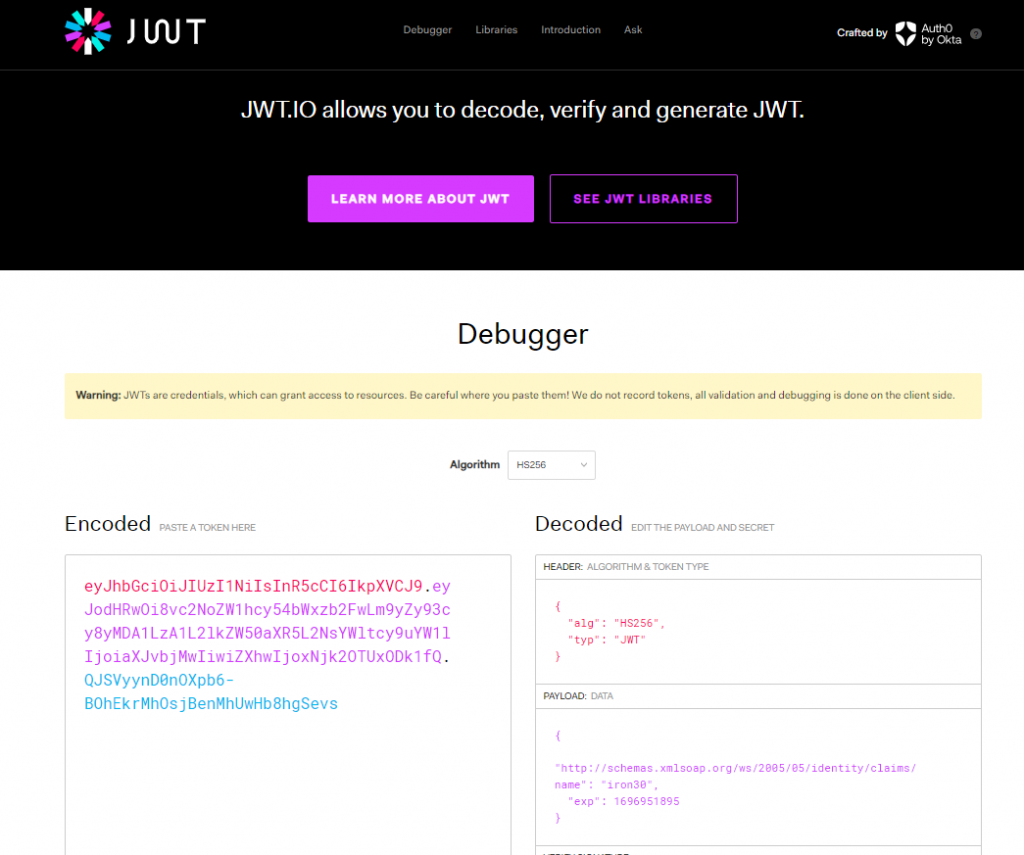Image resolution: width=1024 pixels, height=855 pixels.
Task: Click the help question mark icon
Action: tap(976, 34)
